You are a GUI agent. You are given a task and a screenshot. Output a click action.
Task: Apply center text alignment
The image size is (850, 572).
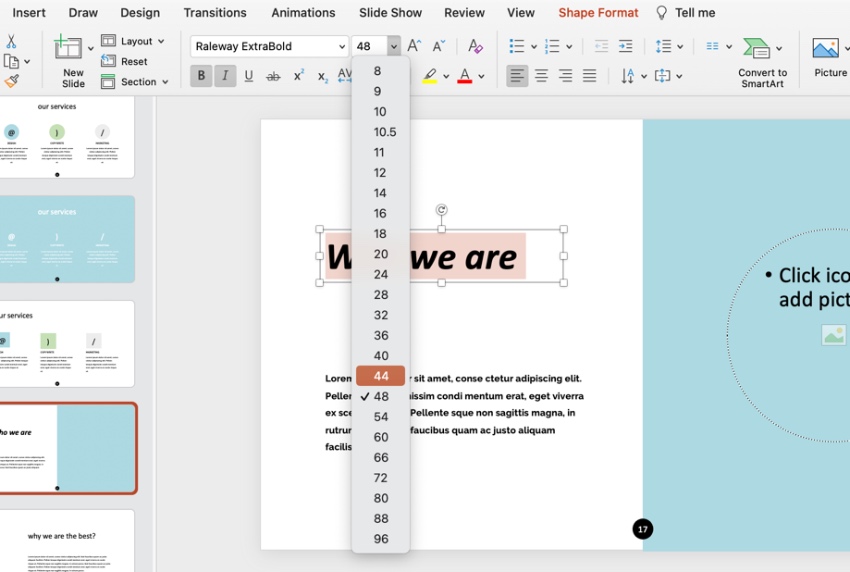[541, 76]
